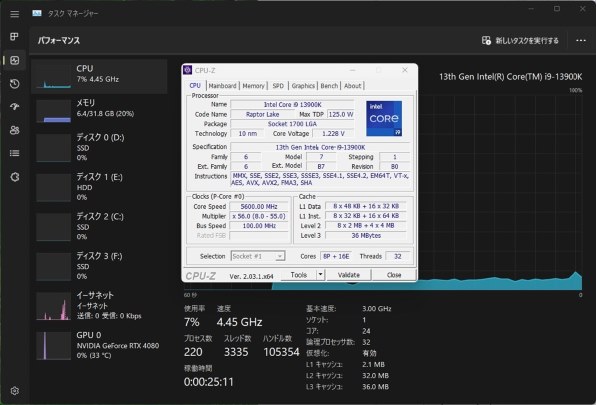Open App history icon in sidebar

(14, 84)
